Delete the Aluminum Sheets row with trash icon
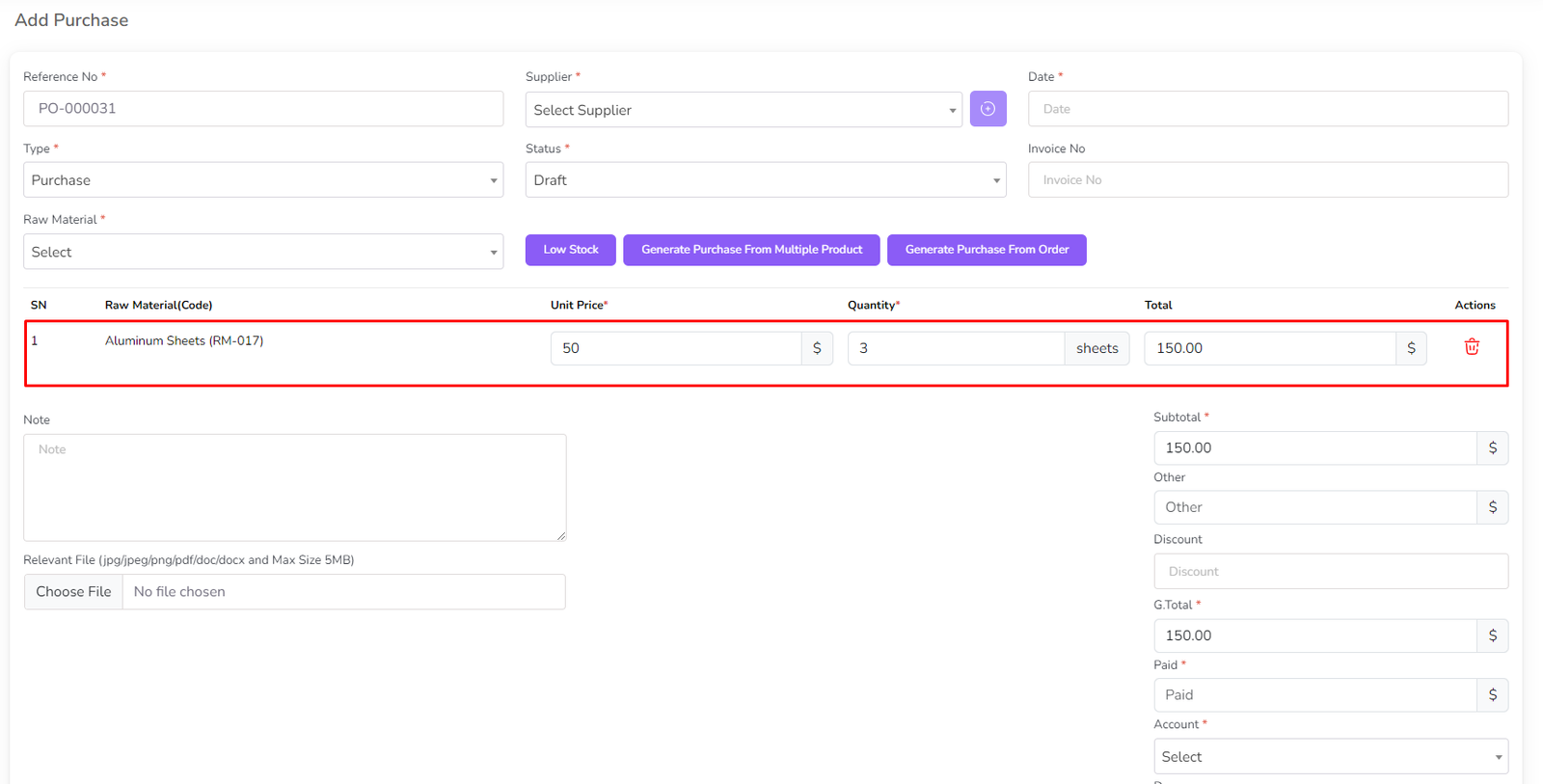The image size is (1543, 784). [1472, 347]
